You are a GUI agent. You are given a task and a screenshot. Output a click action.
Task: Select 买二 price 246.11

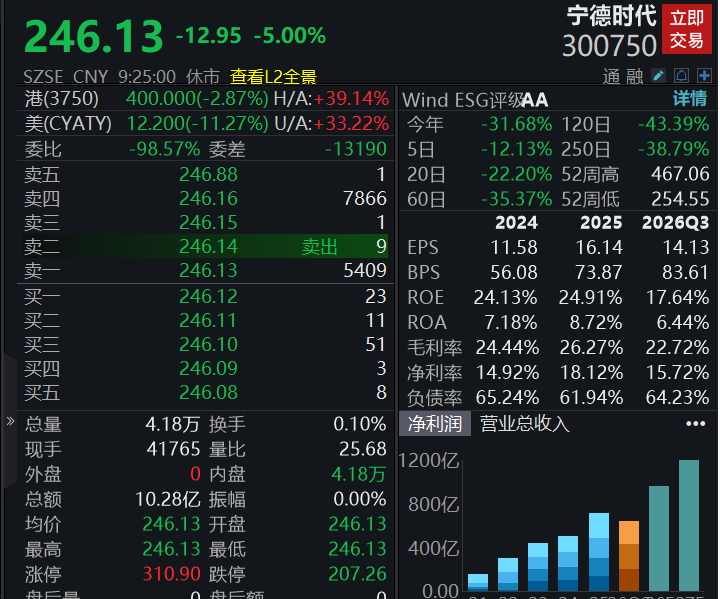click(208, 321)
